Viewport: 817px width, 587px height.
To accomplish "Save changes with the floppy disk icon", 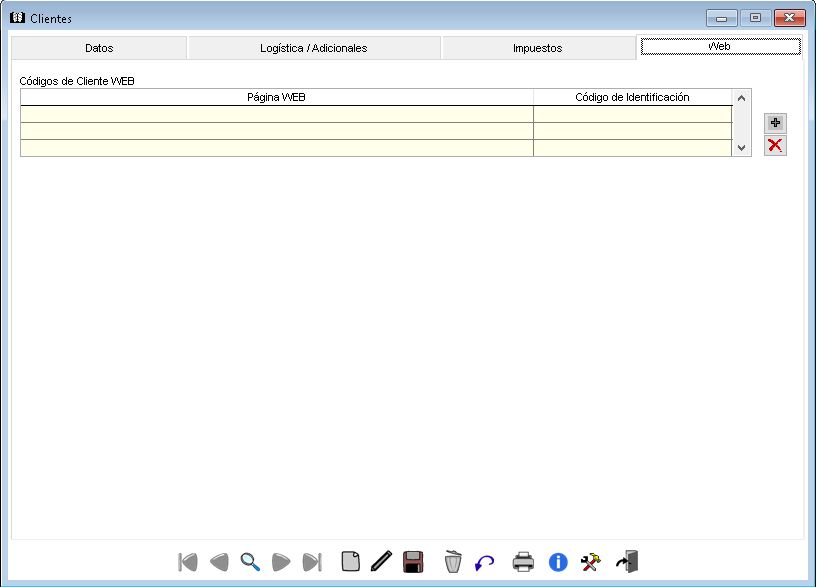I will point(413,561).
